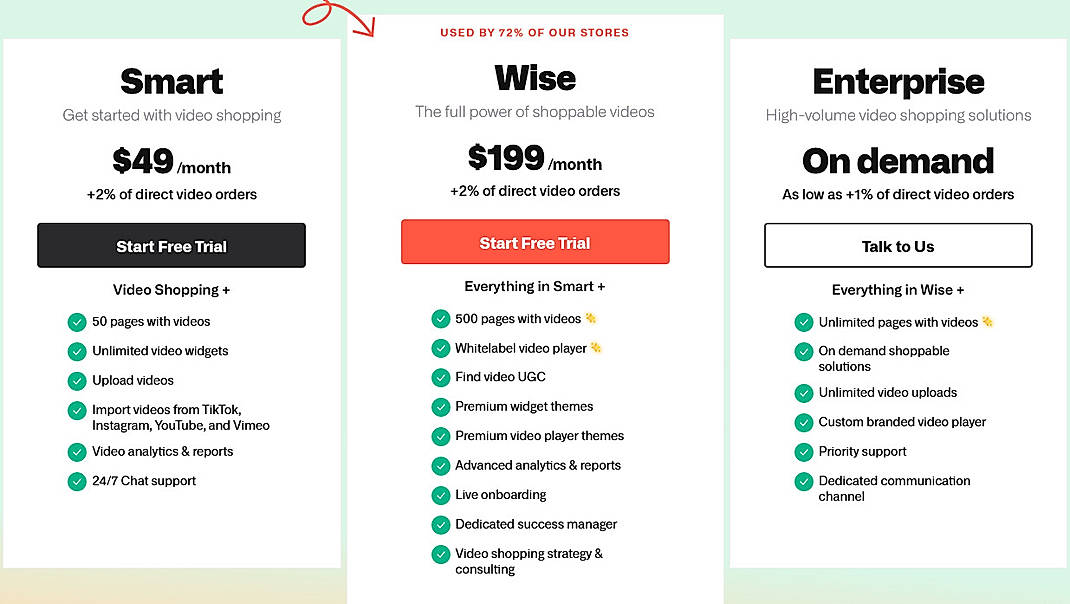Click the checkmark next to Unlimited video widgets
The image size is (1070, 604).
pyautogui.click(x=77, y=351)
